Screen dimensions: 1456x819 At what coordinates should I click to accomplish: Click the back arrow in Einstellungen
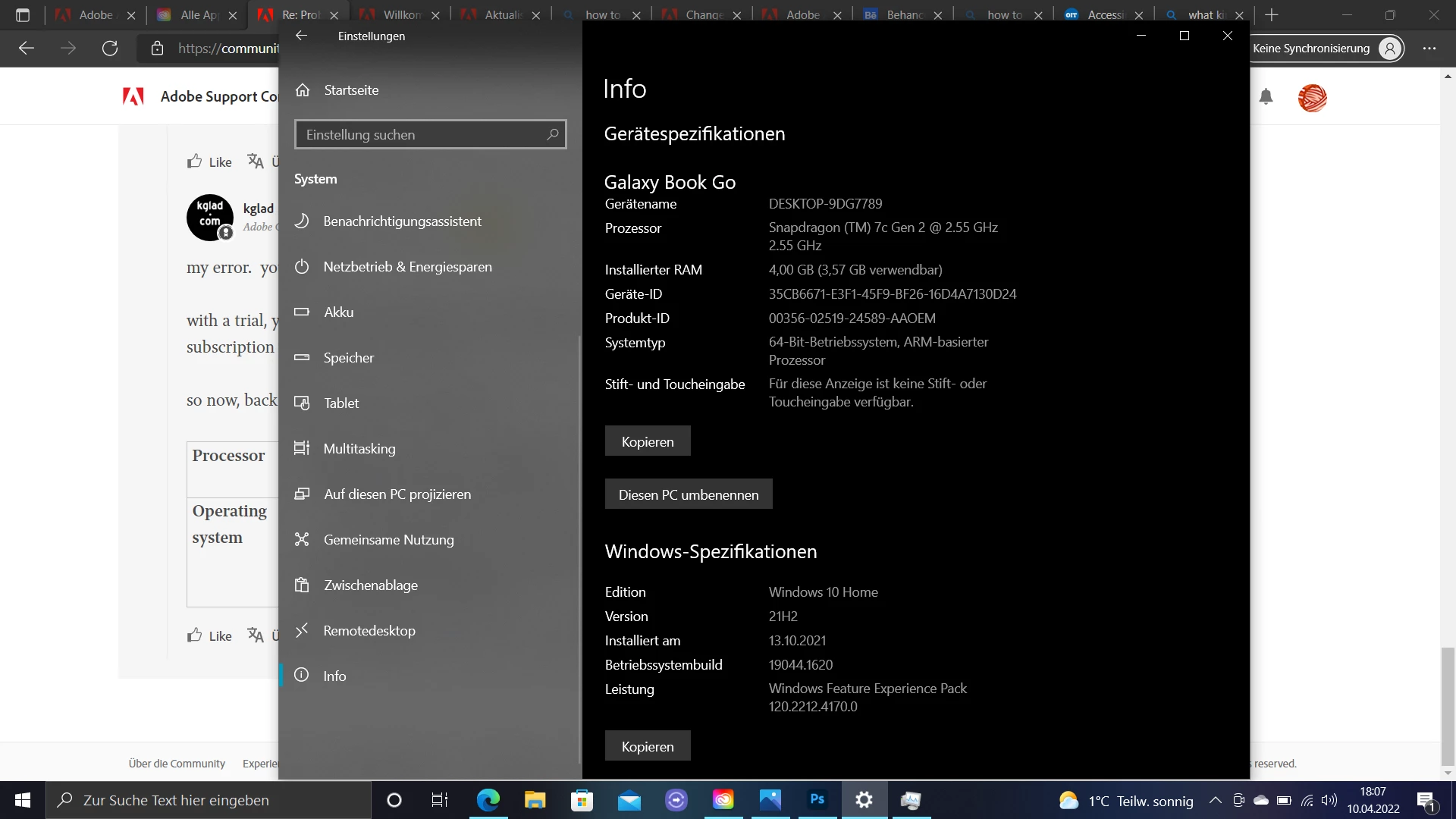[x=301, y=36]
